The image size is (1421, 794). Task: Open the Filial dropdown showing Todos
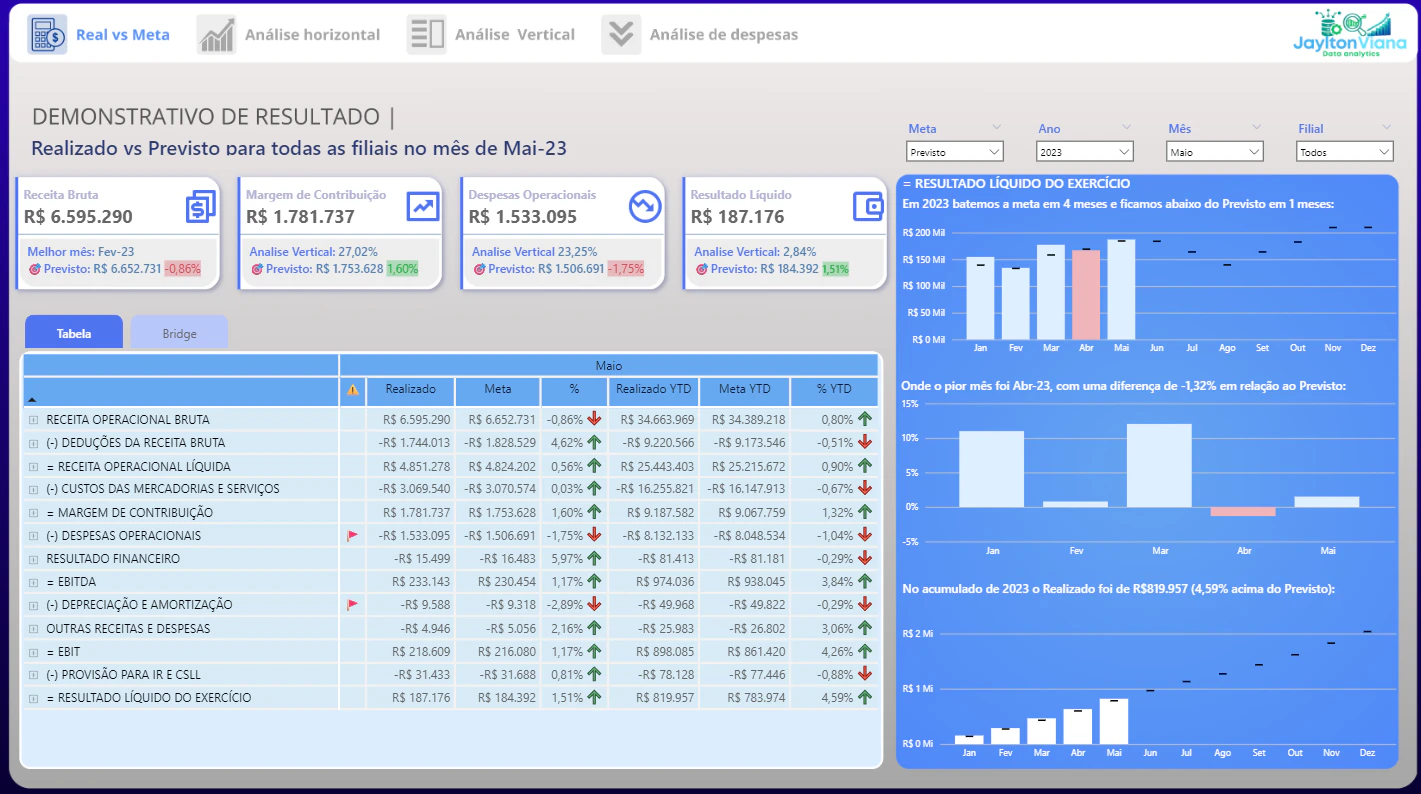[1345, 152]
